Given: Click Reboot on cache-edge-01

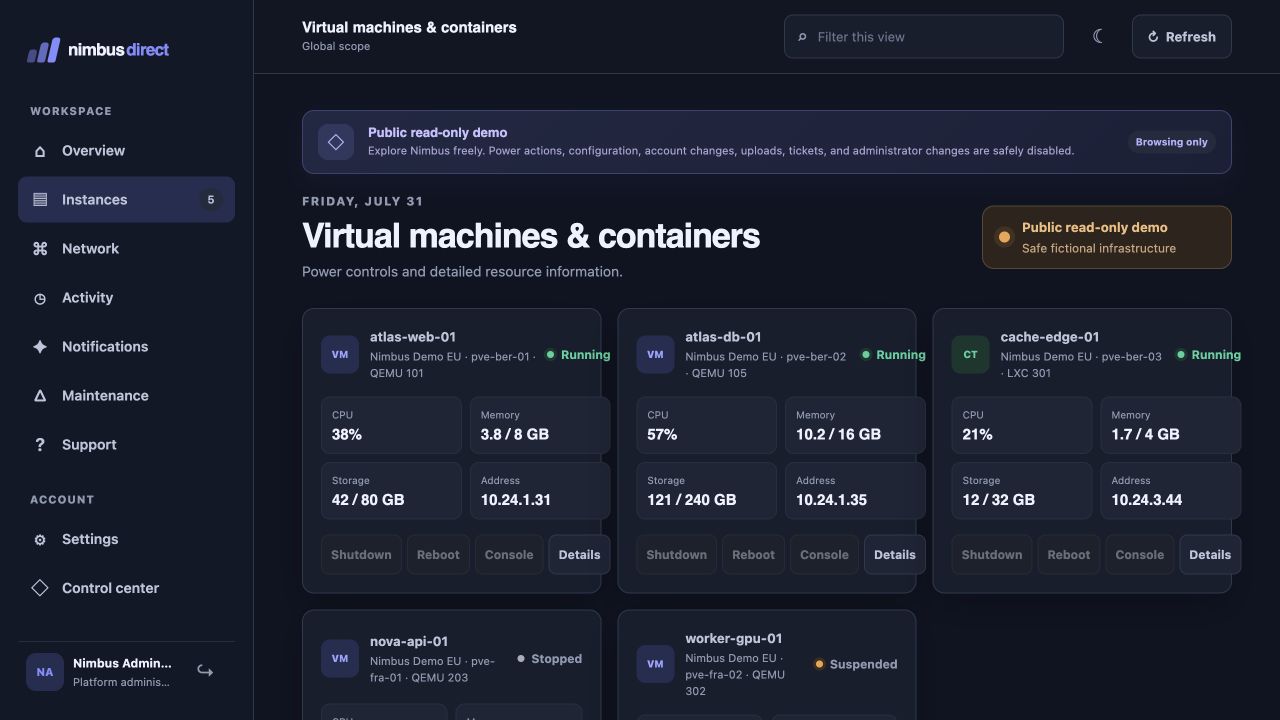Looking at the screenshot, I should pyautogui.click(x=1068, y=555).
